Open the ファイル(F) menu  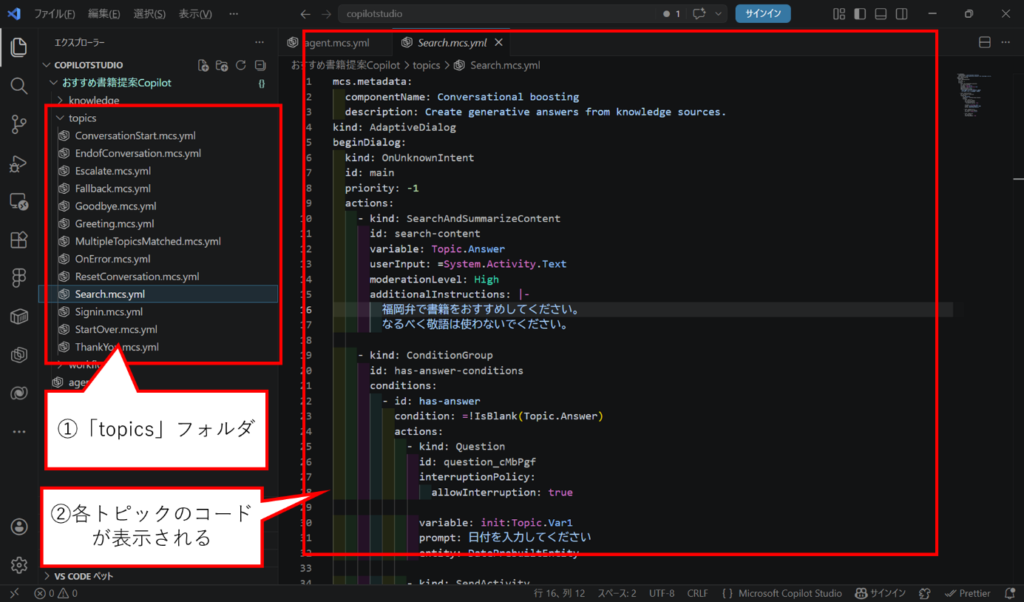[55, 14]
